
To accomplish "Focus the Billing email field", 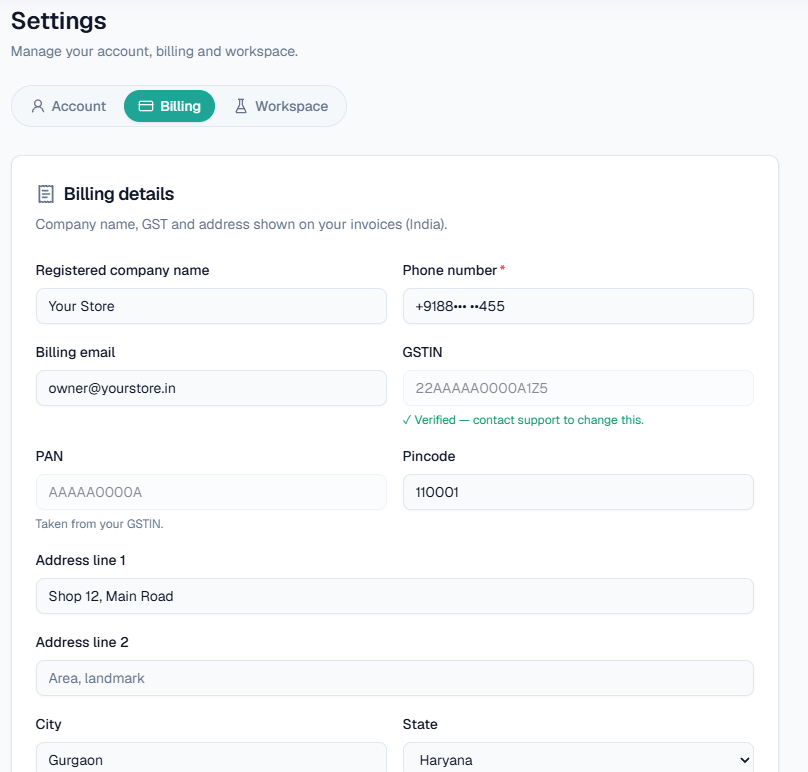I will click(211, 388).
